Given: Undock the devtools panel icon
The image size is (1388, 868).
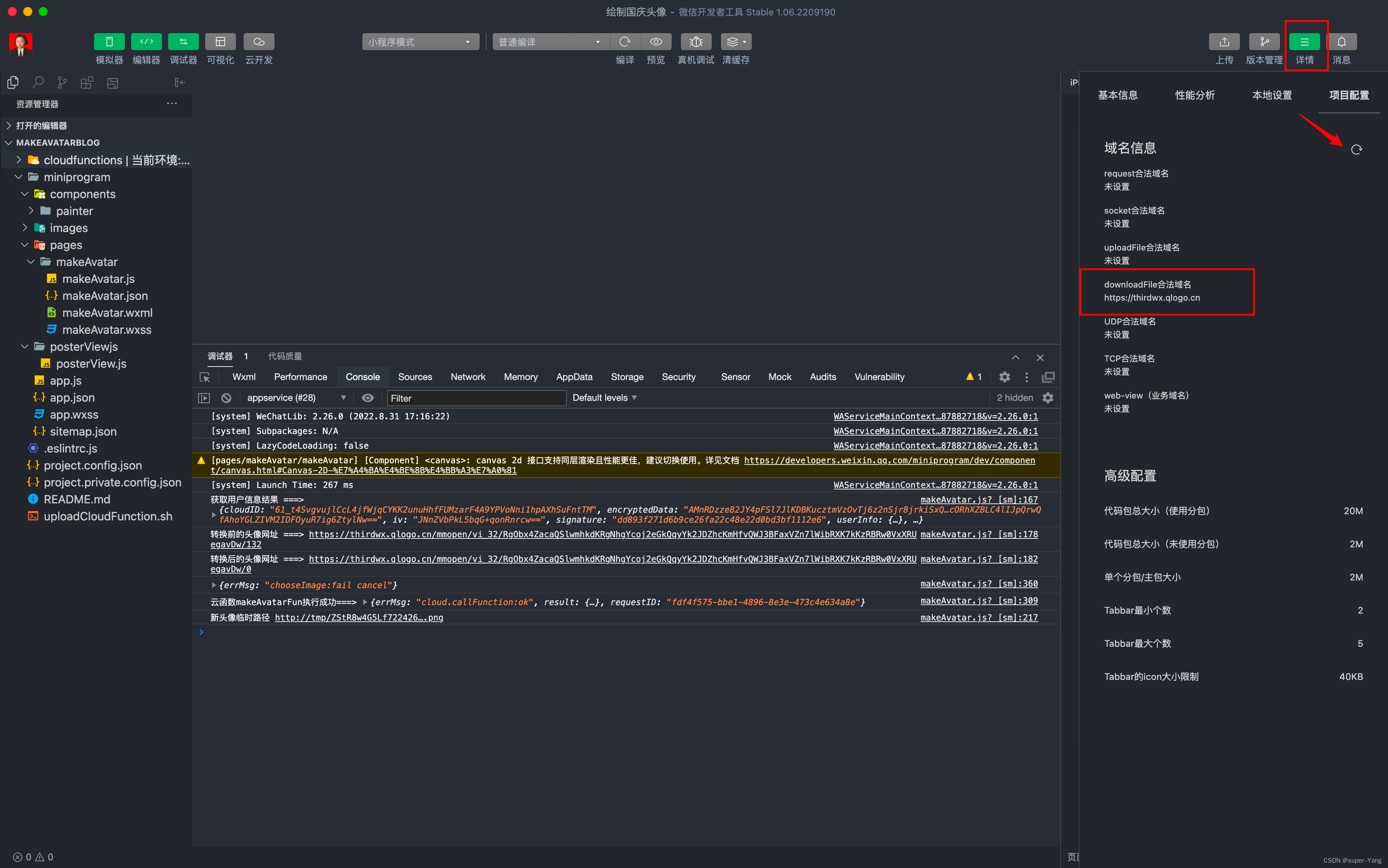Looking at the screenshot, I should tap(1048, 377).
